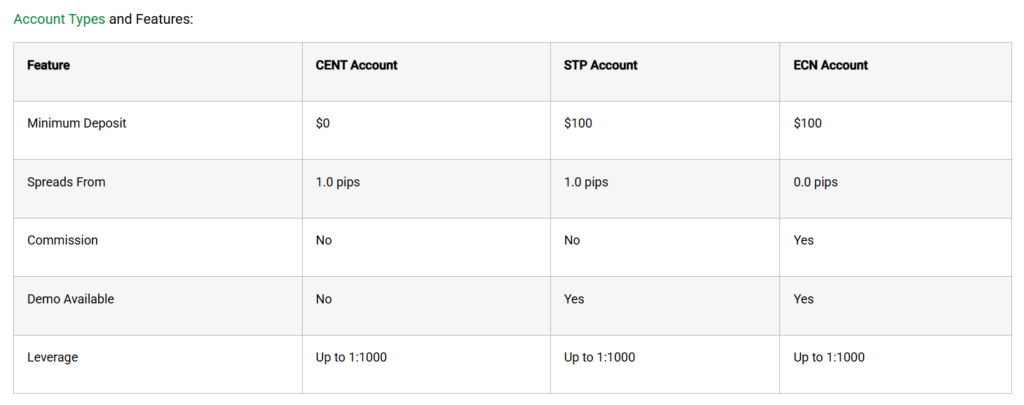Select the CENT Account column header

pos(356,65)
